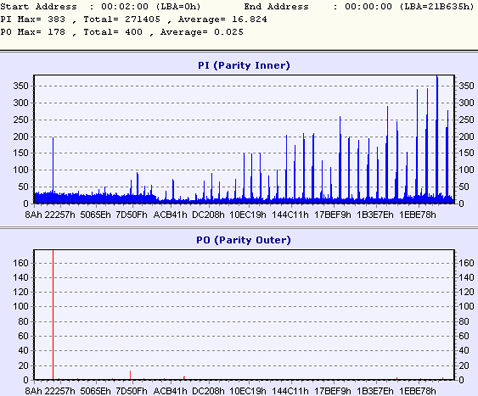Viewport: 478px width, 396px height.
Task: Click the 22257h label under the PI chart
Action: pos(60,215)
